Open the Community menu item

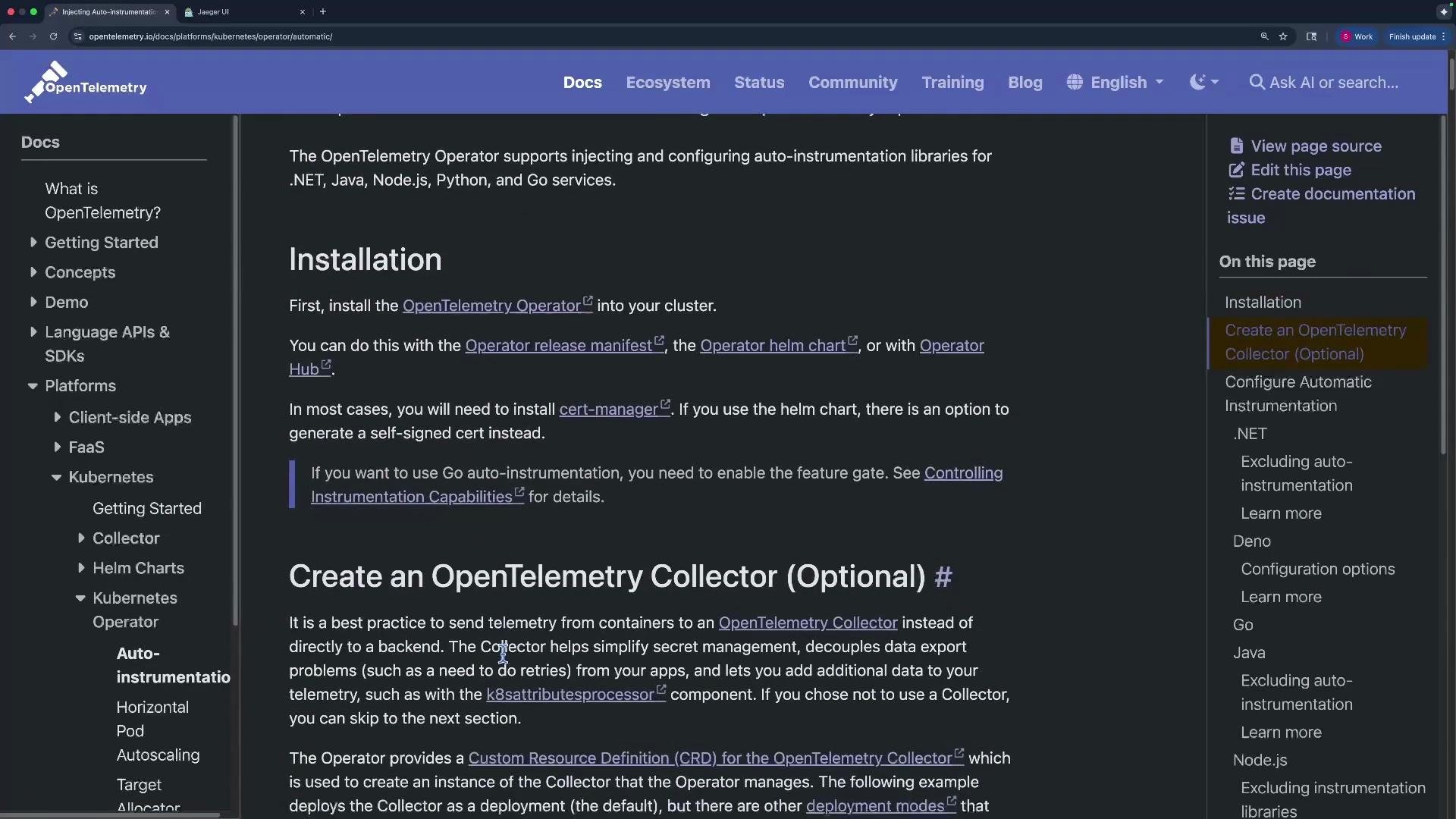(x=853, y=82)
